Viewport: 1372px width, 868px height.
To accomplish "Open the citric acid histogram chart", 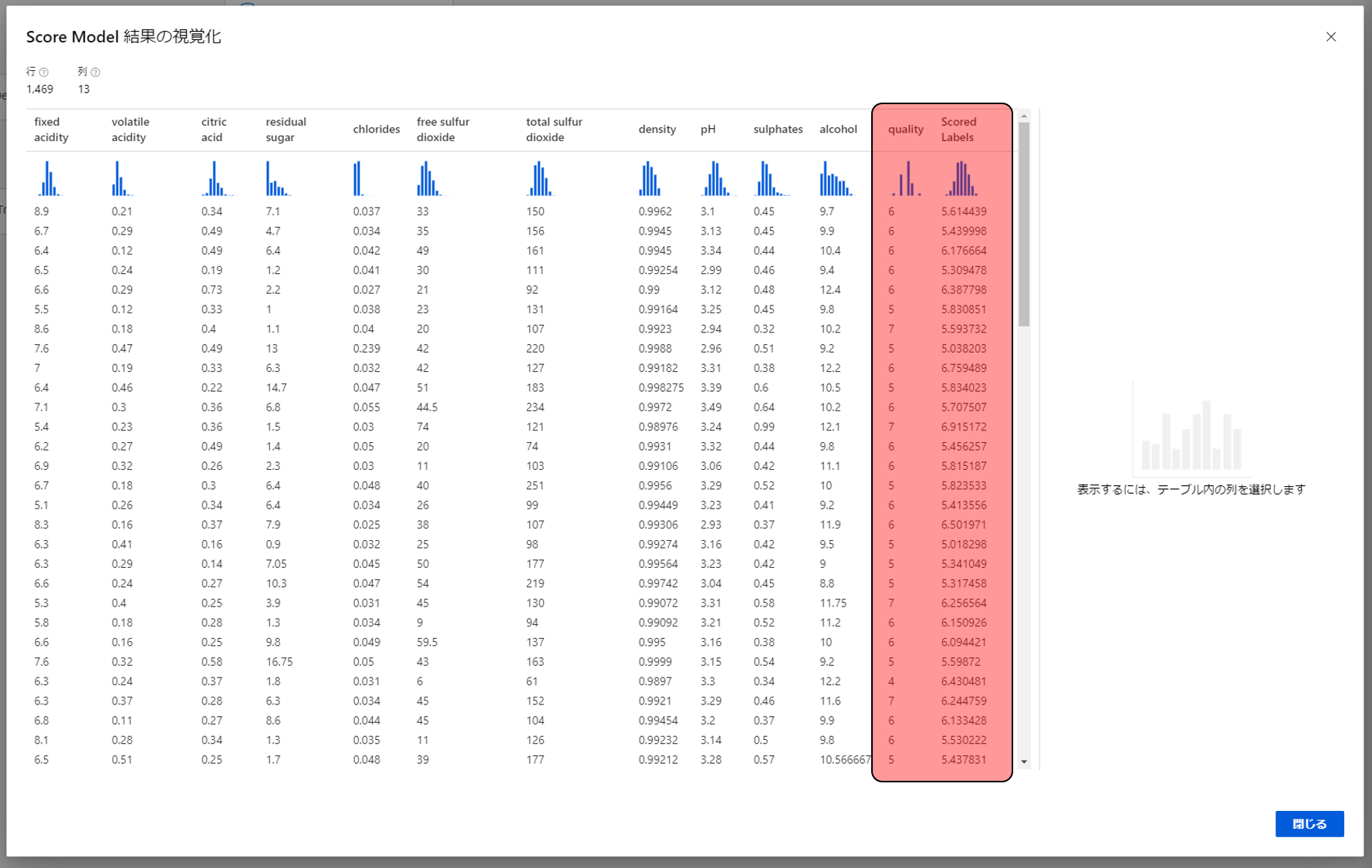I will tap(216, 179).
